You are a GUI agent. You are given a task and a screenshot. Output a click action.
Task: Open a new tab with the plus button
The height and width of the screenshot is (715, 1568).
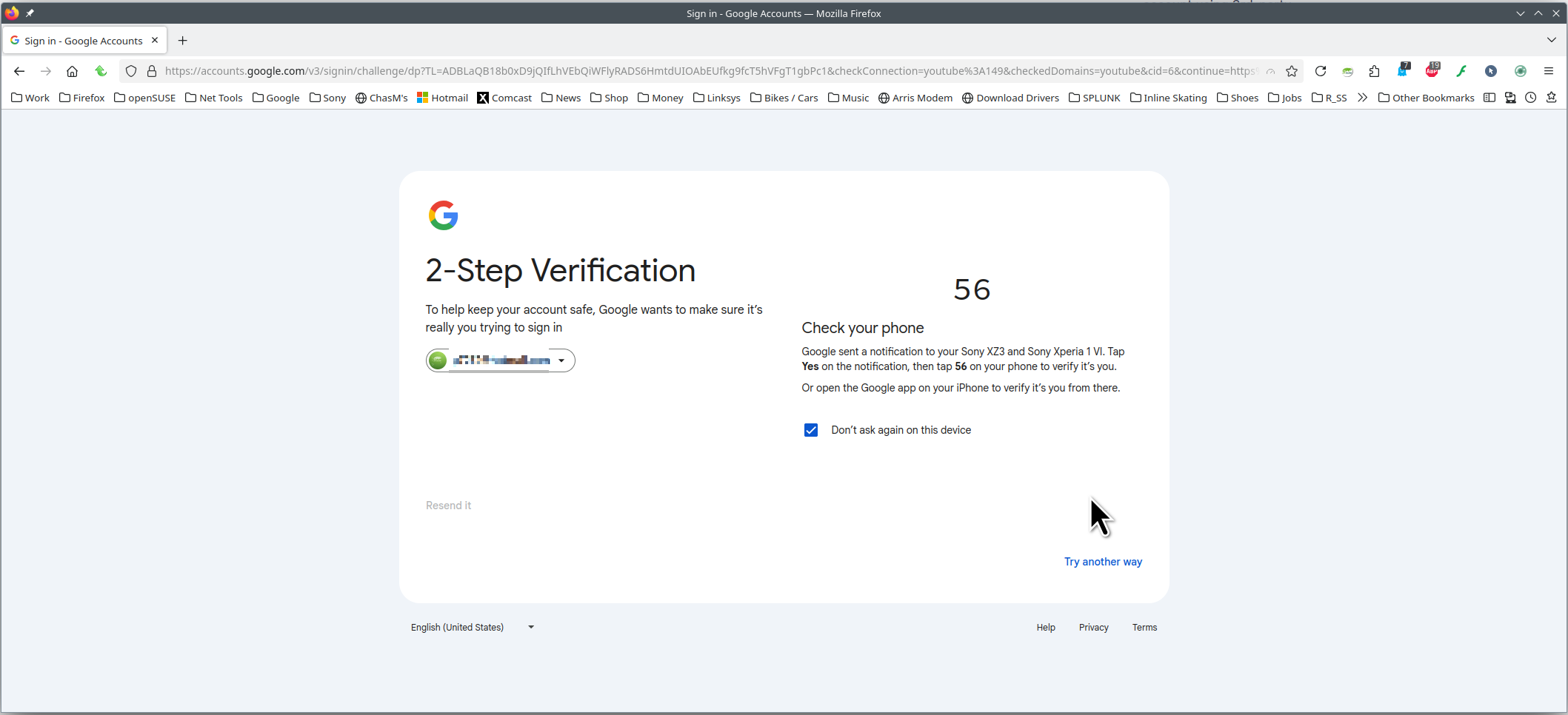tap(183, 41)
